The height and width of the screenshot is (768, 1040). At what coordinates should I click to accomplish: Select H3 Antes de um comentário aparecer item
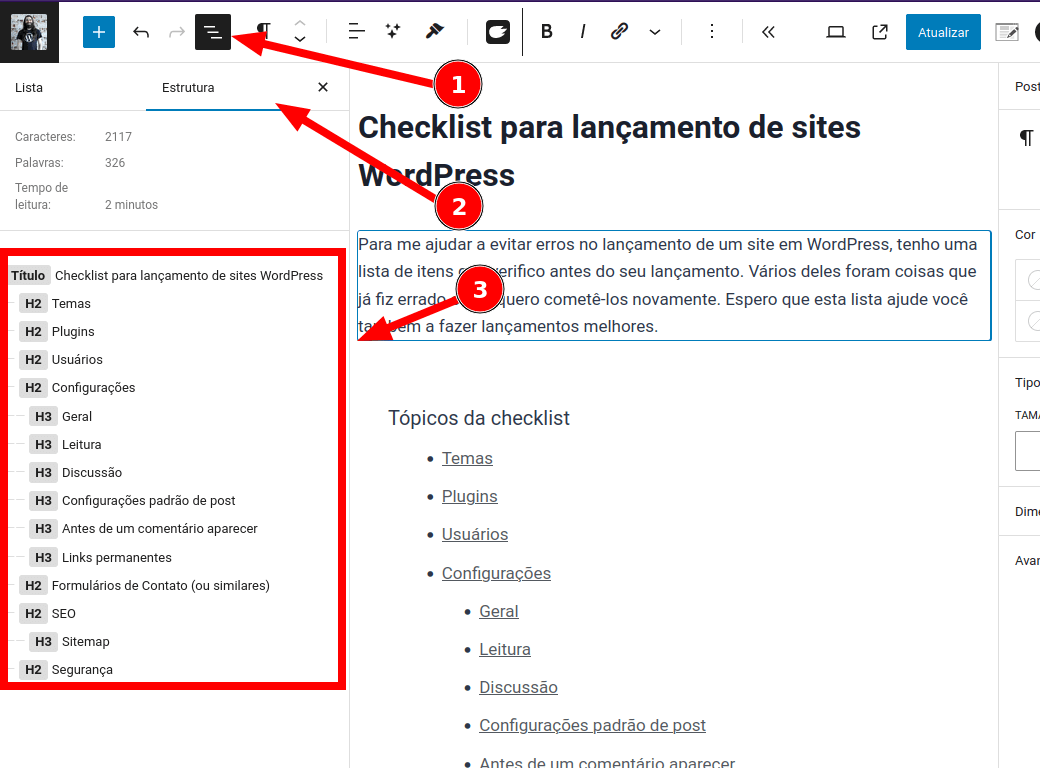[x=144, y=529]
